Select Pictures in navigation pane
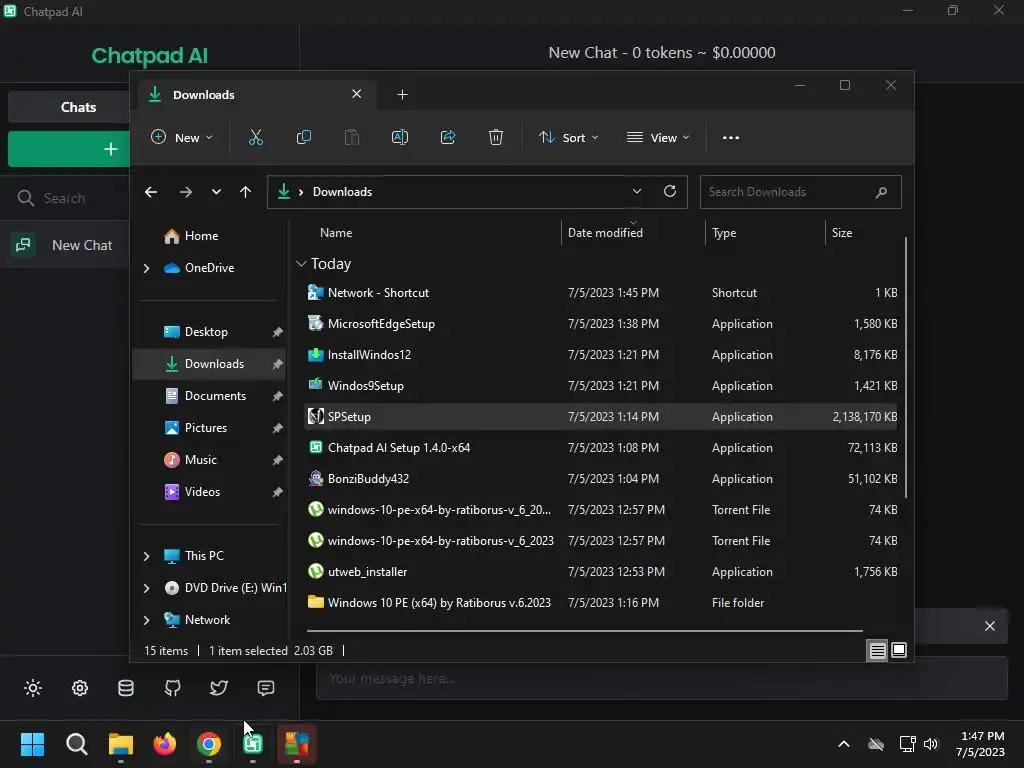Viewport: 1024px width, 768px height. click(206, 428)
